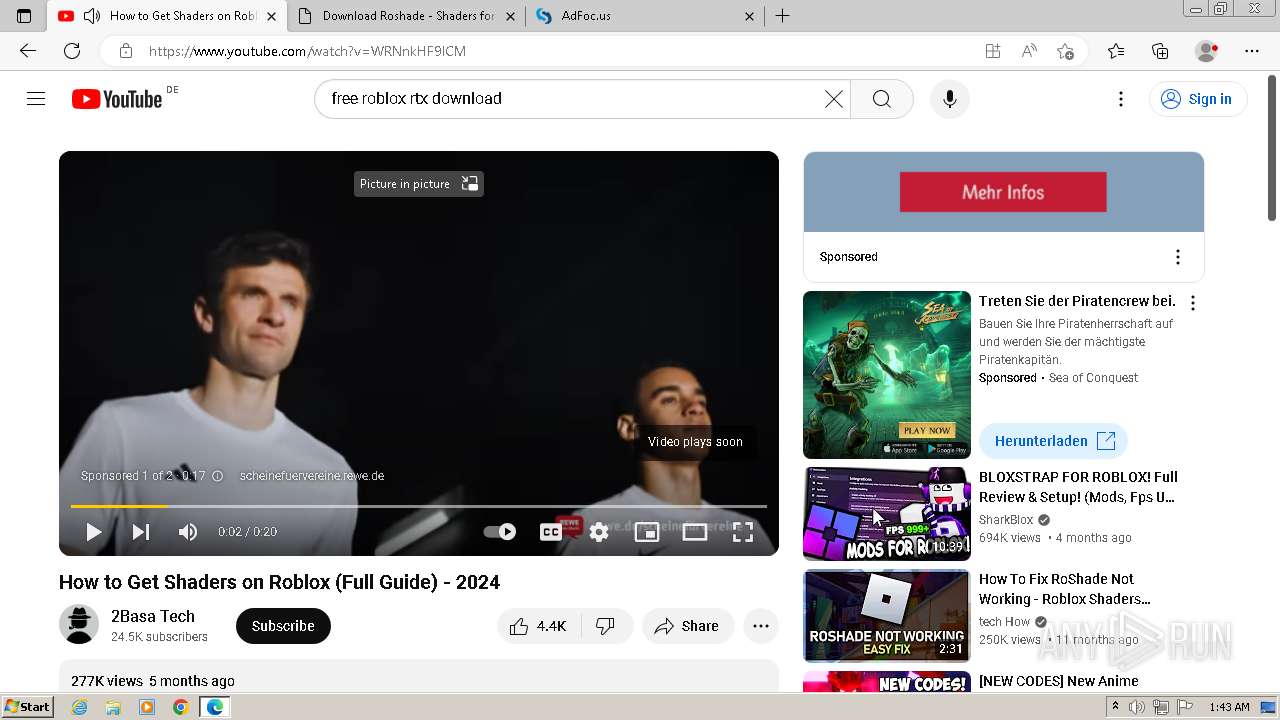Mute the video player volume
This screenshot has width=1280, height=720.
pos(187,532)
